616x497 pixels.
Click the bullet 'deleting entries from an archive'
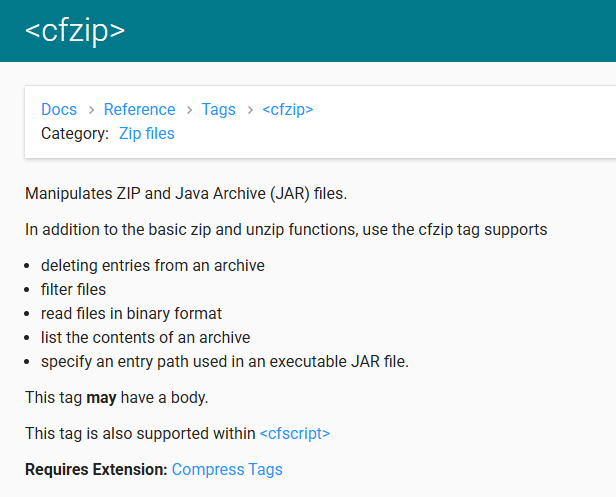(153, 266)
